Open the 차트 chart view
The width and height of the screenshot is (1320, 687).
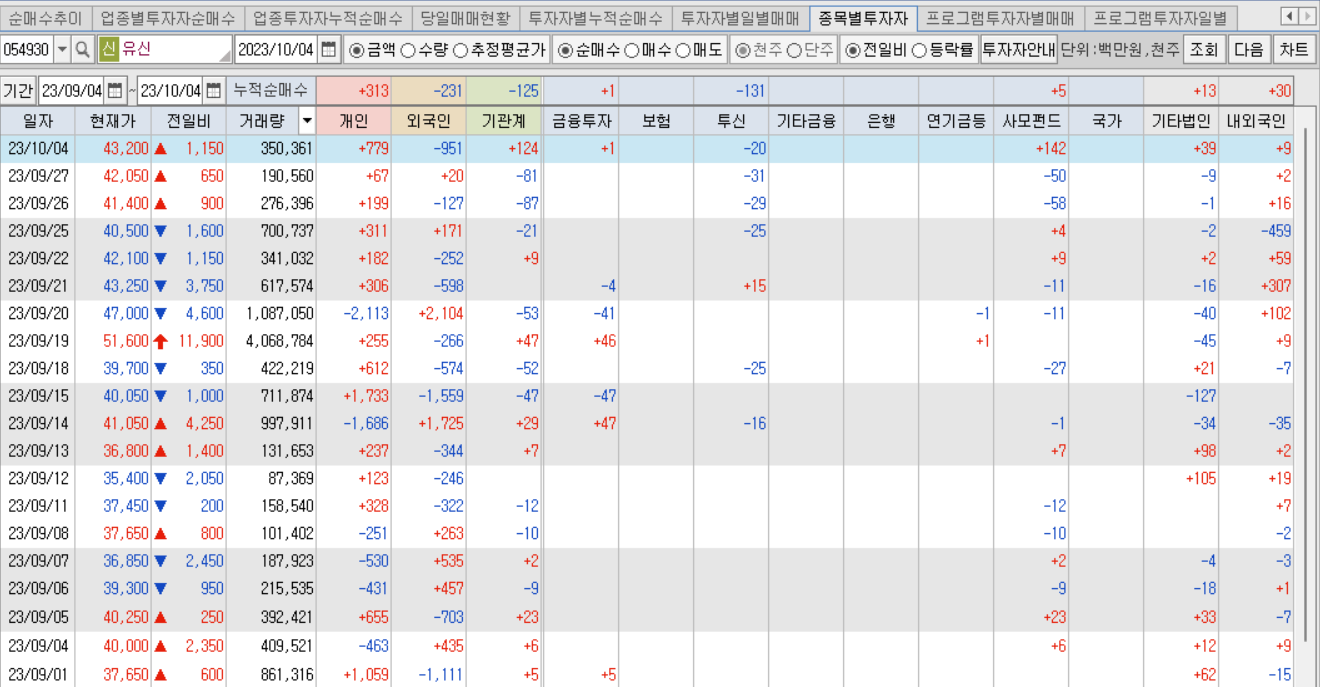[1293, 48]
